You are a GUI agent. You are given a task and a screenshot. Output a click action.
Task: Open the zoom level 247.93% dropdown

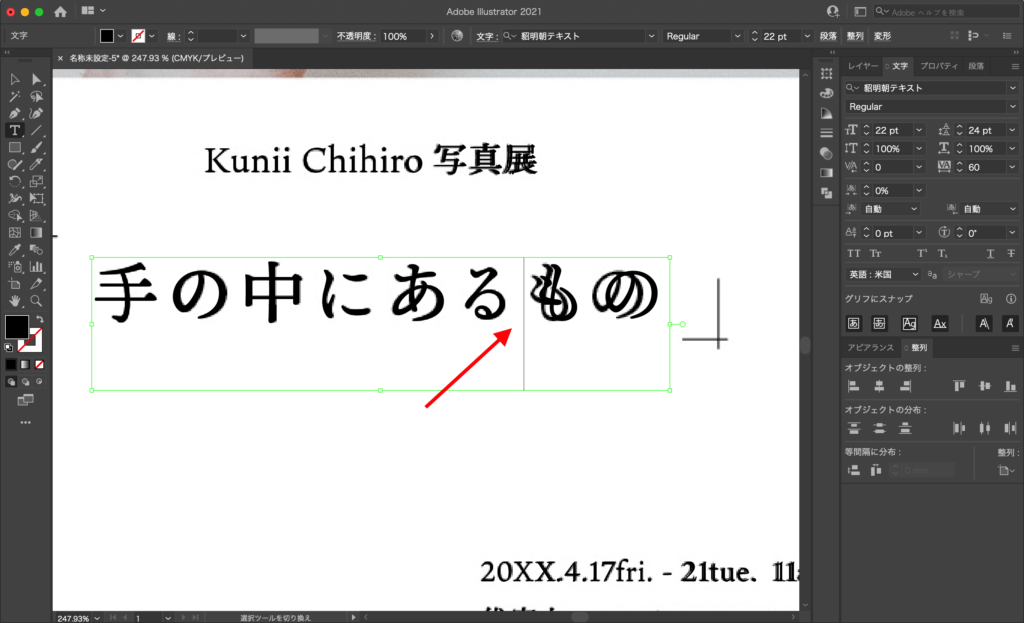point(97,618)
